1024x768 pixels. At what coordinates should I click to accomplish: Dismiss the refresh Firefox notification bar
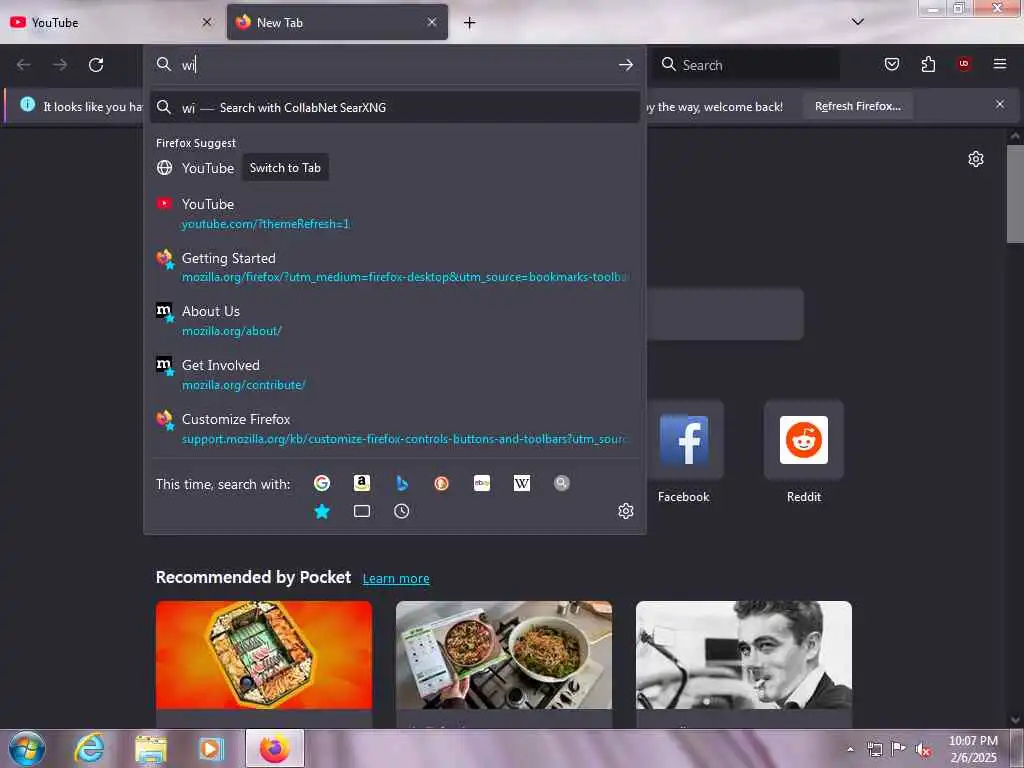pos(1000,104)
